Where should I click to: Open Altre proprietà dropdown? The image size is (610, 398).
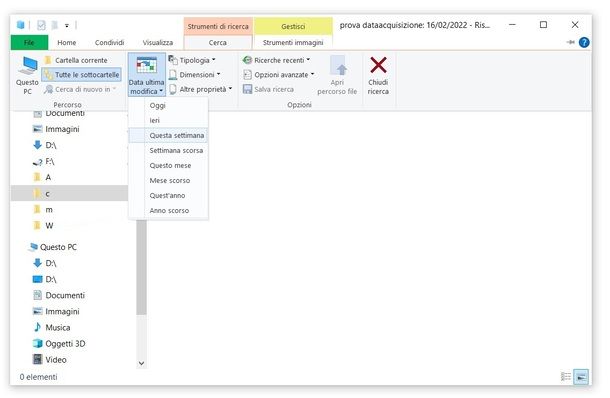[201, 89]
